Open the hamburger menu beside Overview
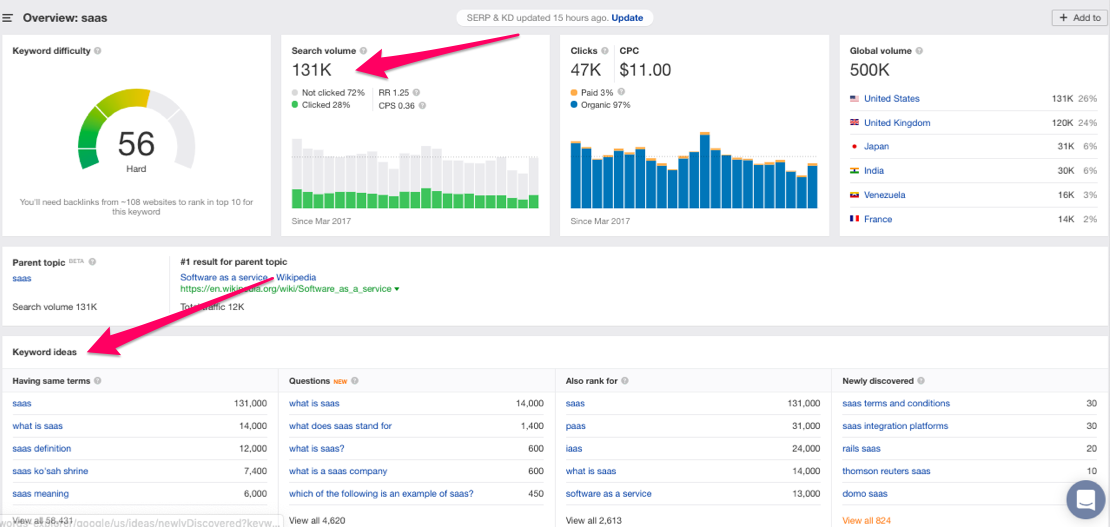Viewport: 1110px width, 527px height. [x=8, y=18]
